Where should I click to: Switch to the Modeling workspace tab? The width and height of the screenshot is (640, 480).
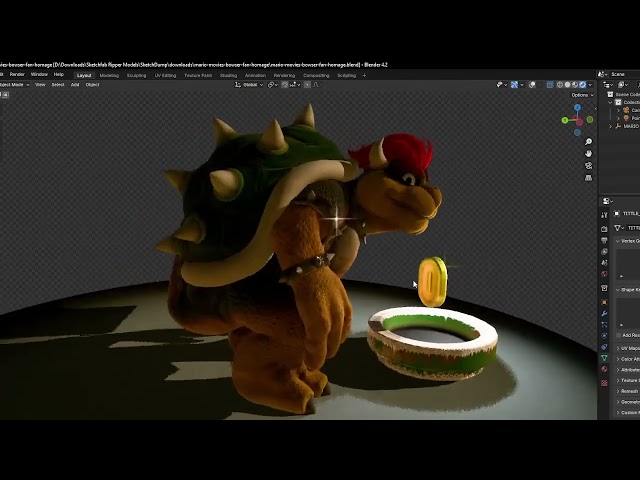pyautogui.click(x=109, y=75)
